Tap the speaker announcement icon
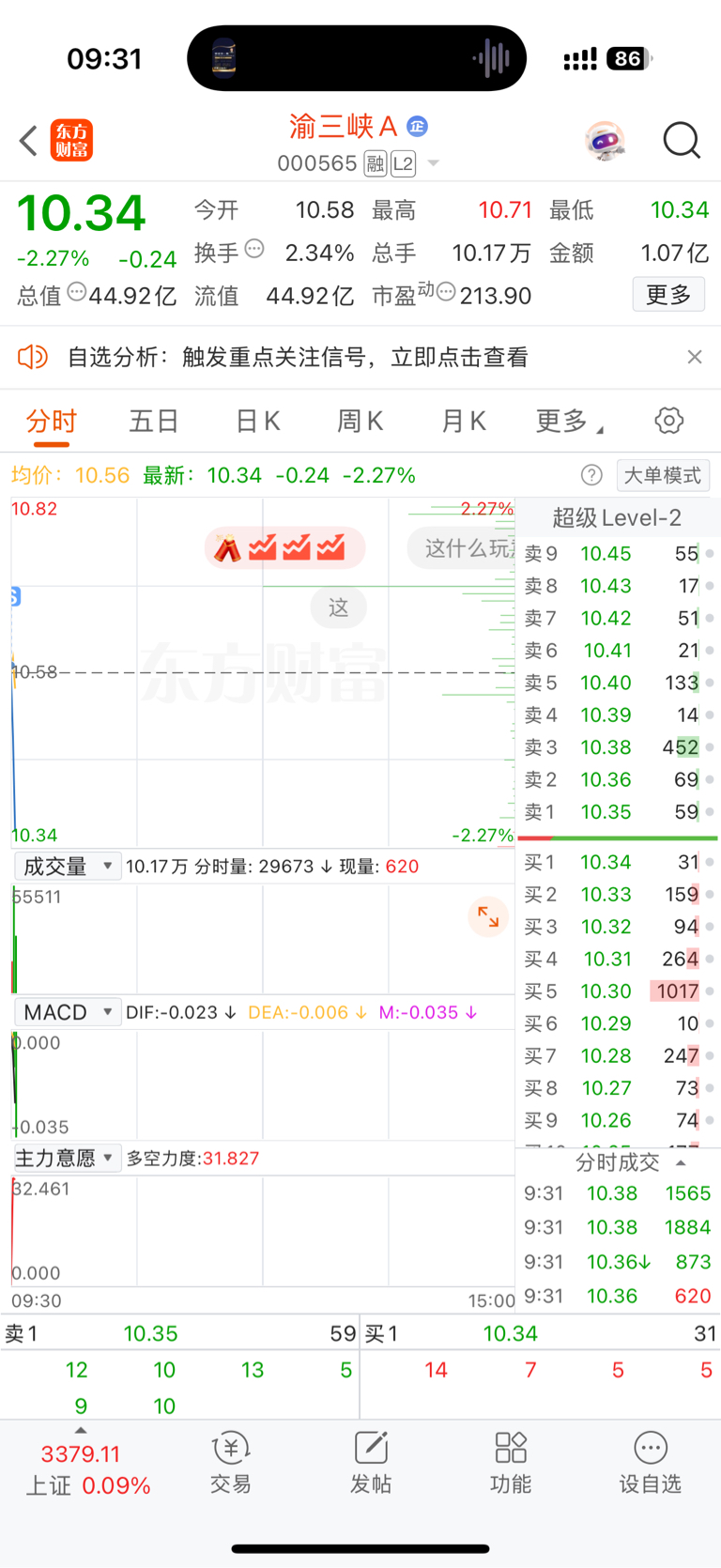This screenshot has width=721, height=1568. (33, 357)
